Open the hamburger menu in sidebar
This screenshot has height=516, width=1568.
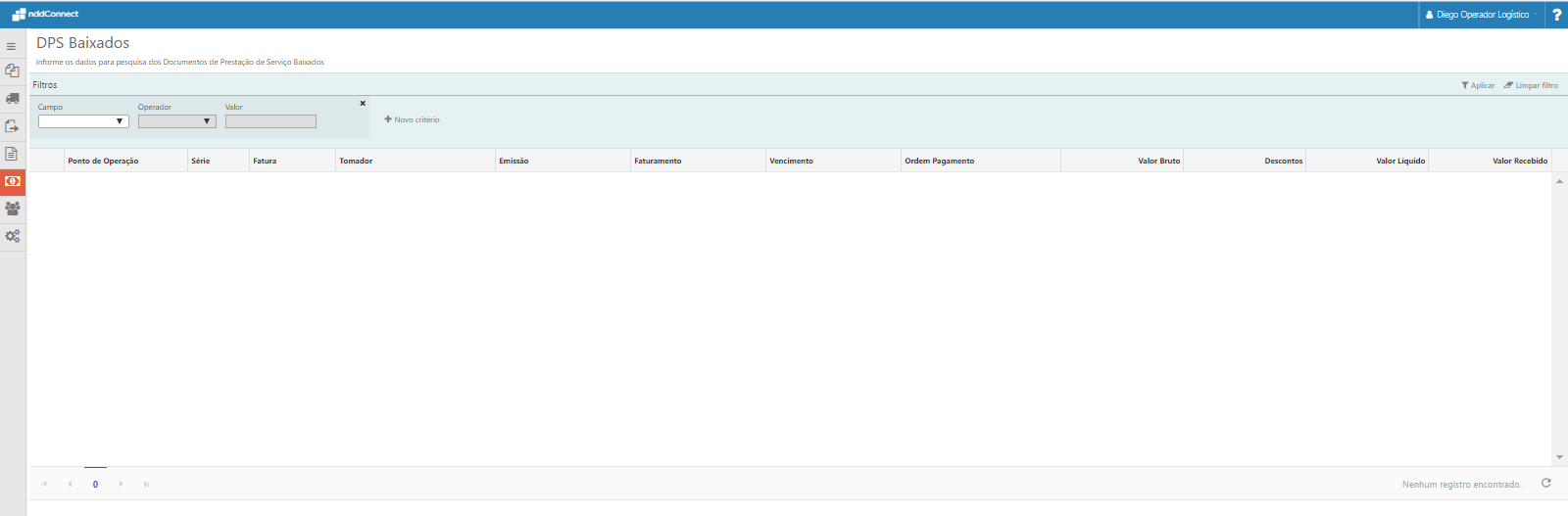tap(12, 46)
